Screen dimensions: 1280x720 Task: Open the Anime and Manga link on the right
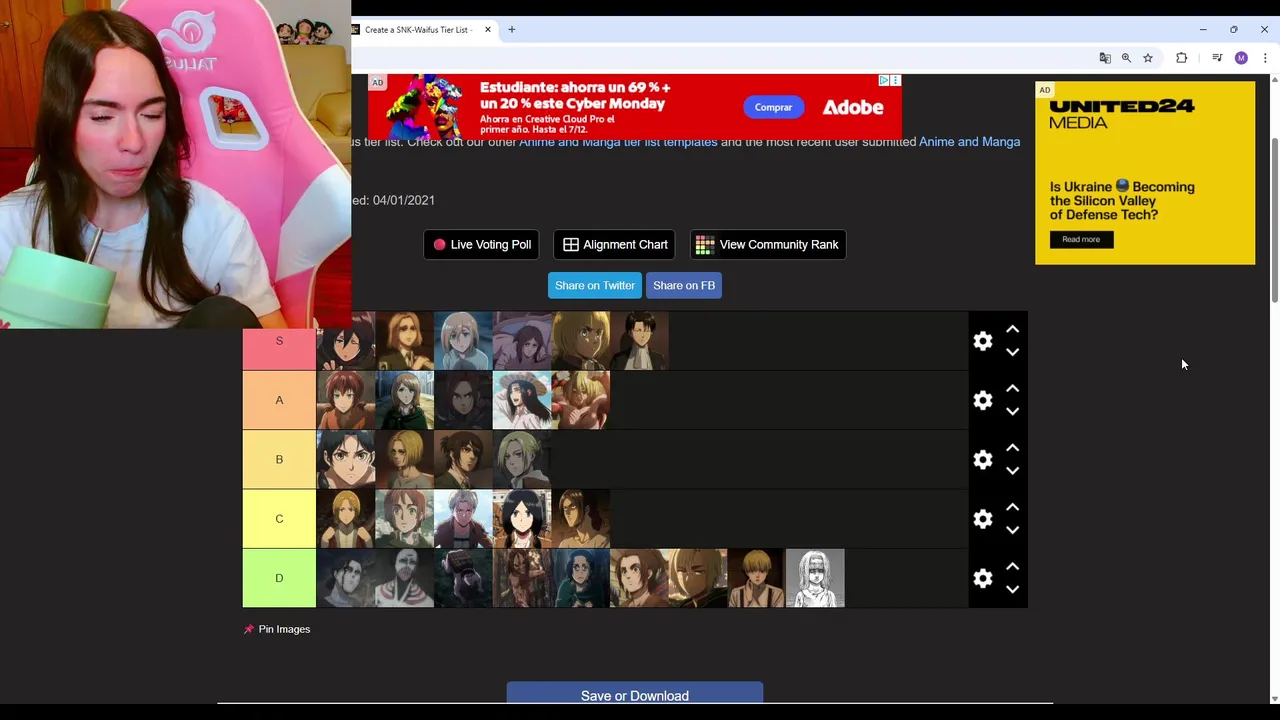(x=969, y=142)
